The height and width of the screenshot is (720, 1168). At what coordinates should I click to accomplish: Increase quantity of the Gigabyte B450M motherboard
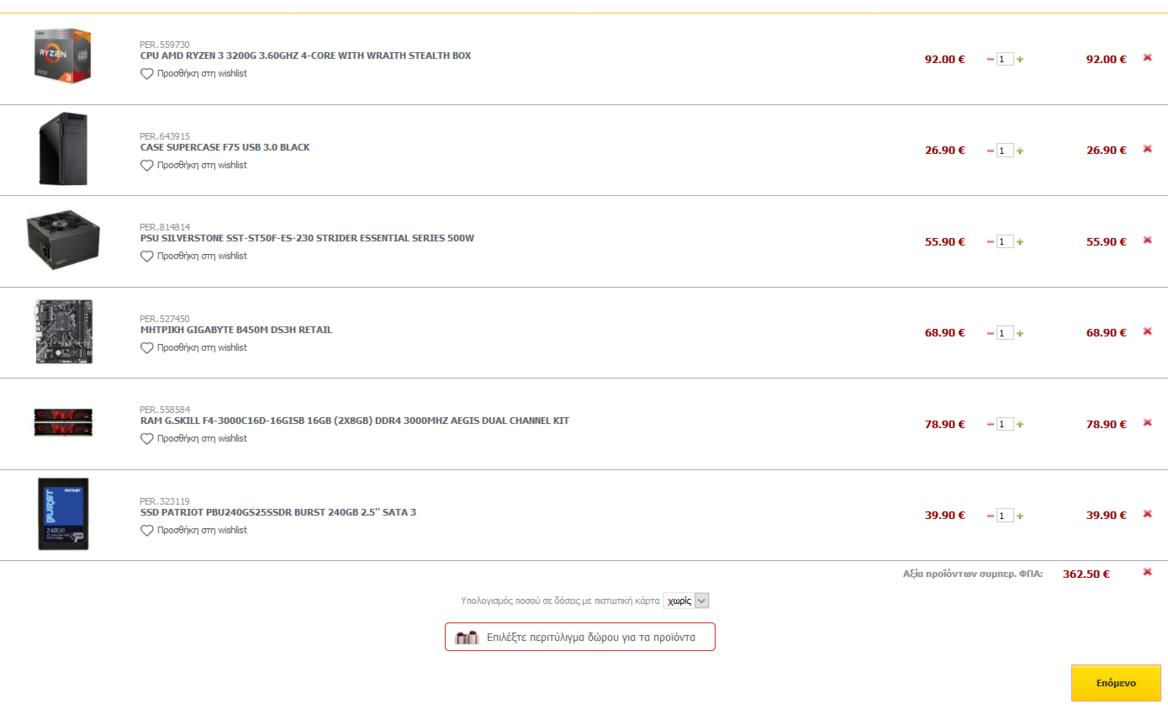pos(1020,333)
